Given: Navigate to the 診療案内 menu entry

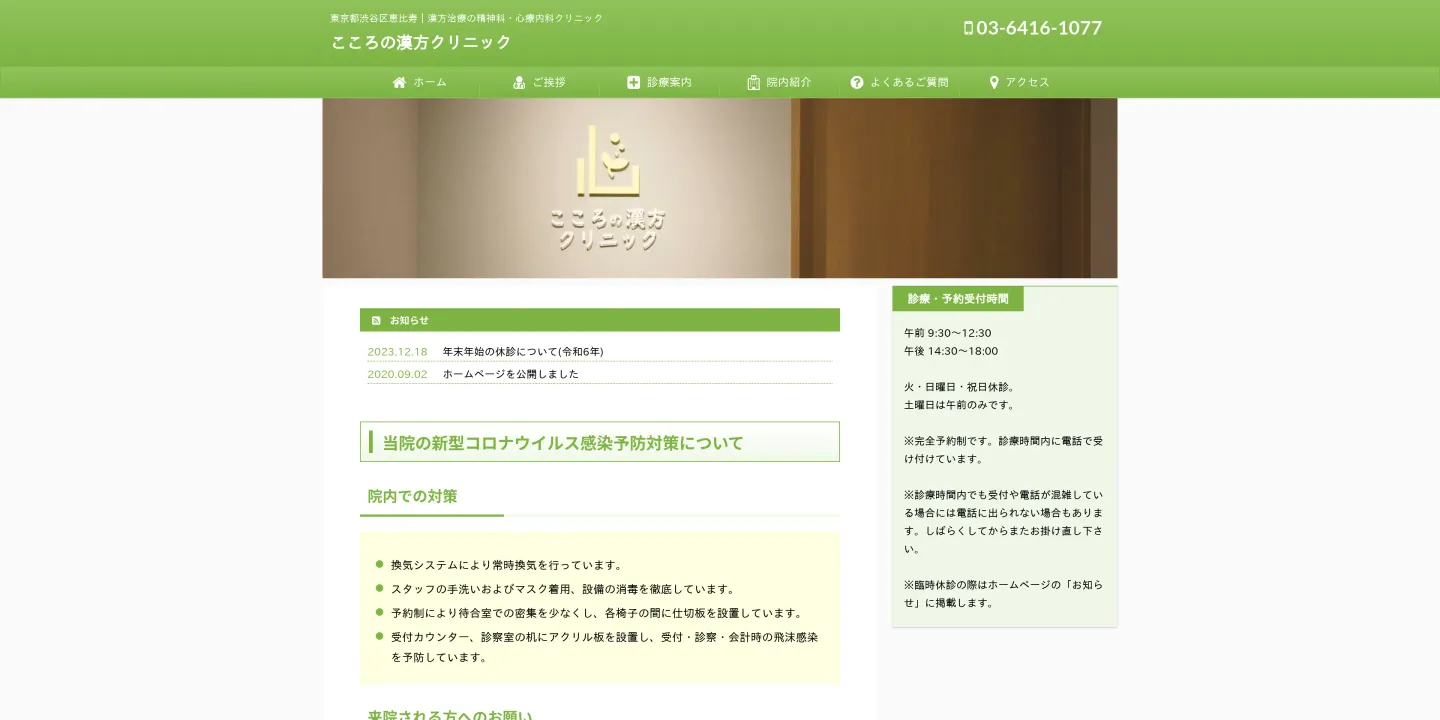Looking at the screenshot, I should tap(668, 82).
